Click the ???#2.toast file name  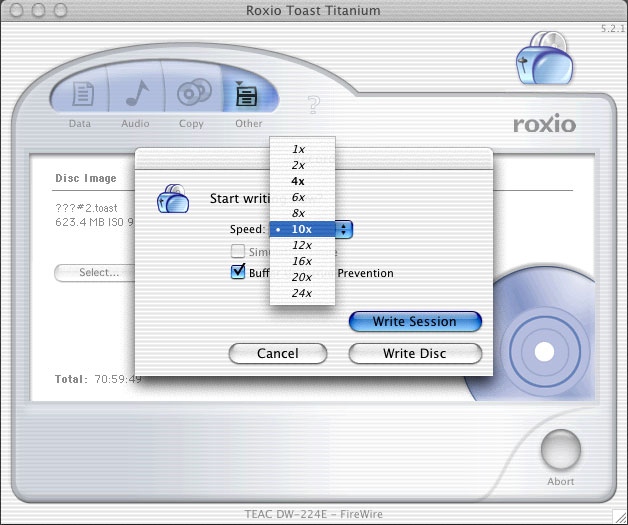[86, 208]
